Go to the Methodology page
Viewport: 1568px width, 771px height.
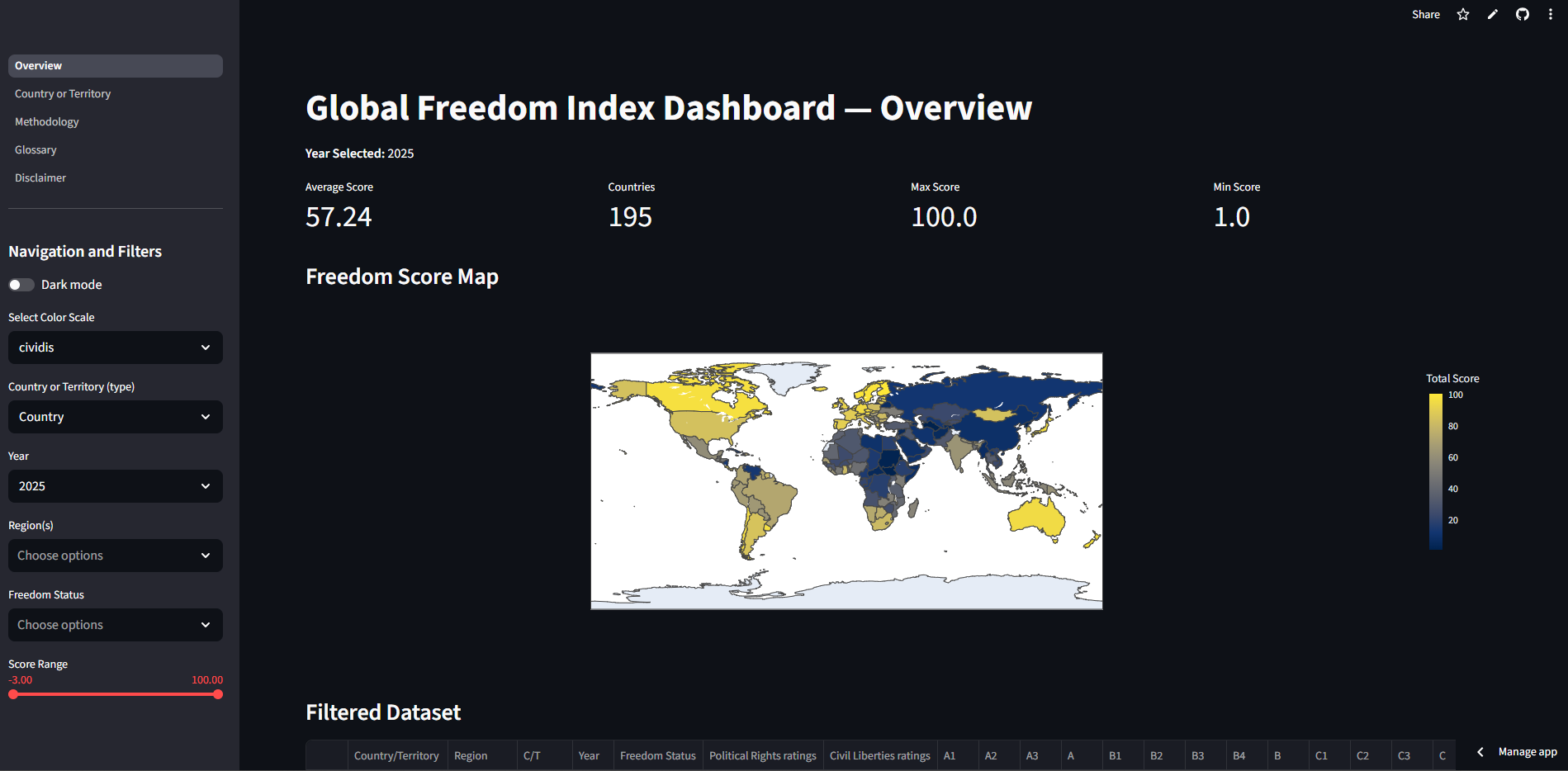click(x=46, y=121)
